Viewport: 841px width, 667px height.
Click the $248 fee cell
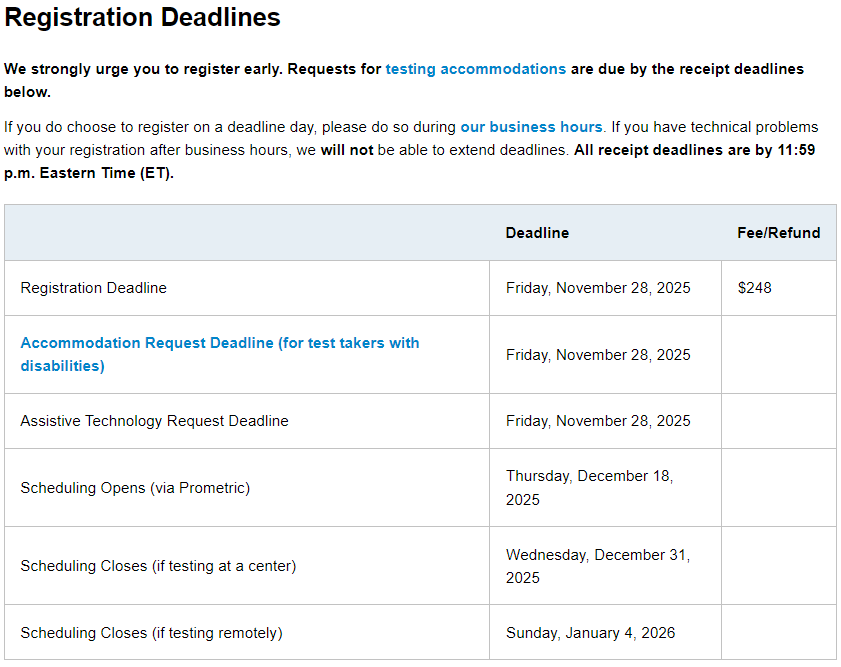click(x=755, y=288)
